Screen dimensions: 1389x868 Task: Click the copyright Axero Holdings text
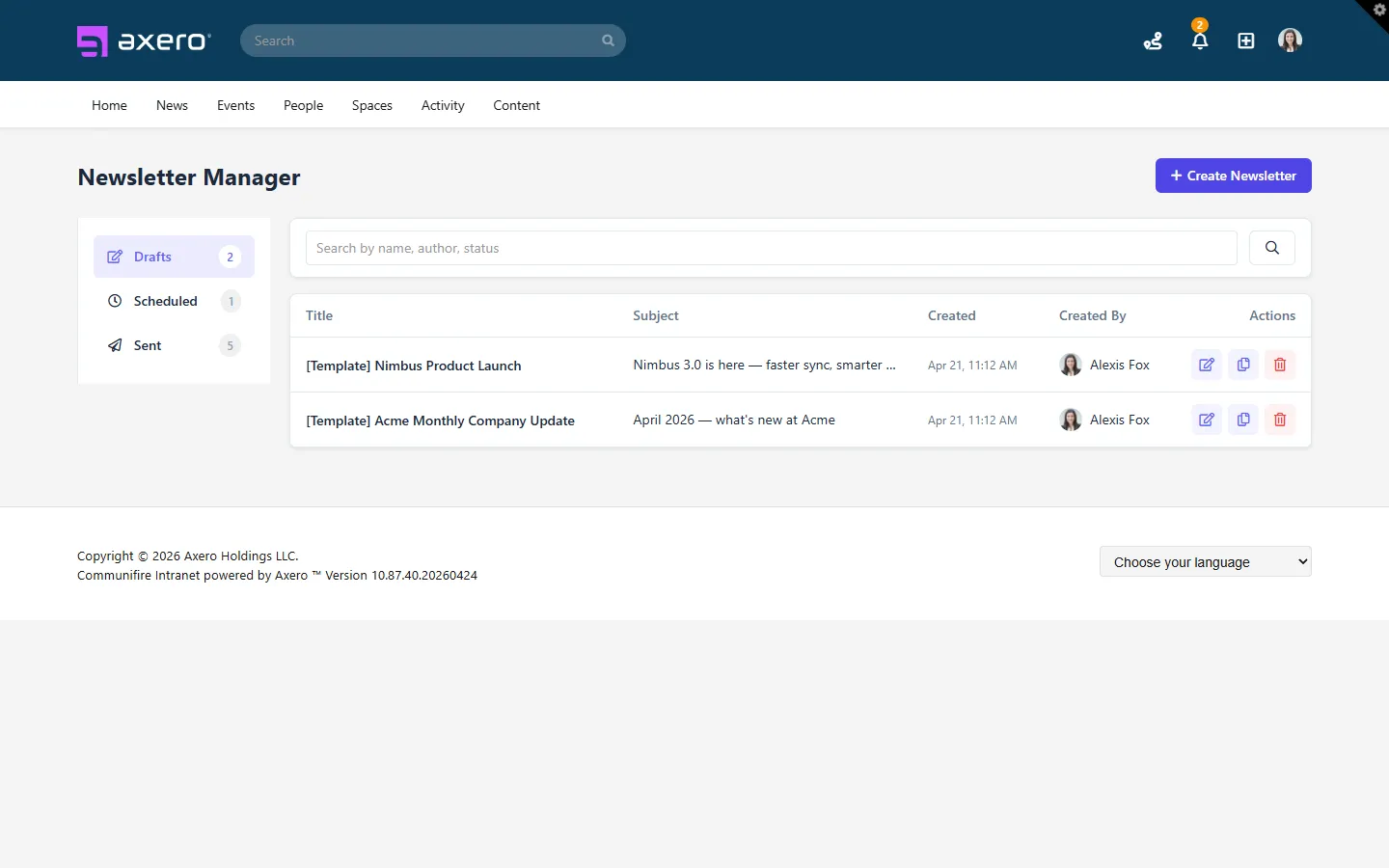pos(188,556)
